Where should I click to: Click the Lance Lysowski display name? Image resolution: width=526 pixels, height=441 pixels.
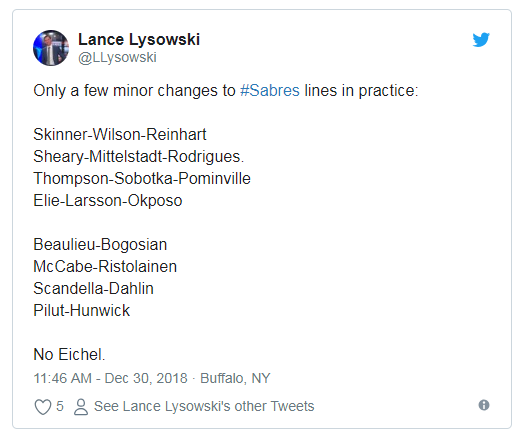(139, 40)
